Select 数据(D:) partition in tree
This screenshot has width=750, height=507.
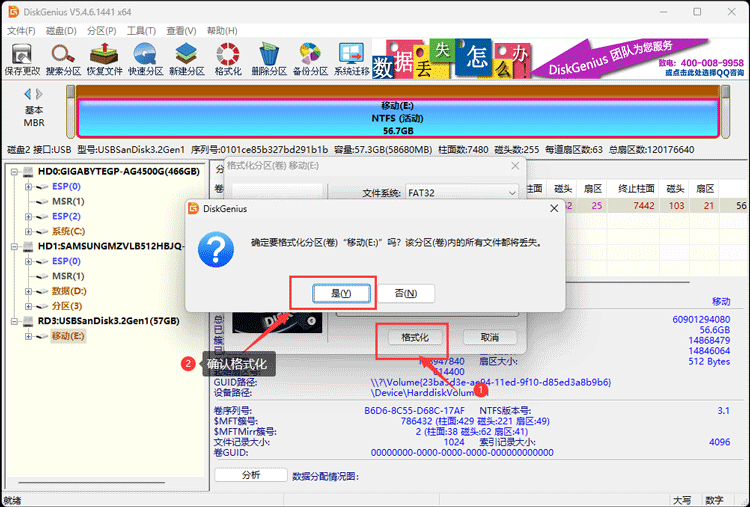click(69, 291)
